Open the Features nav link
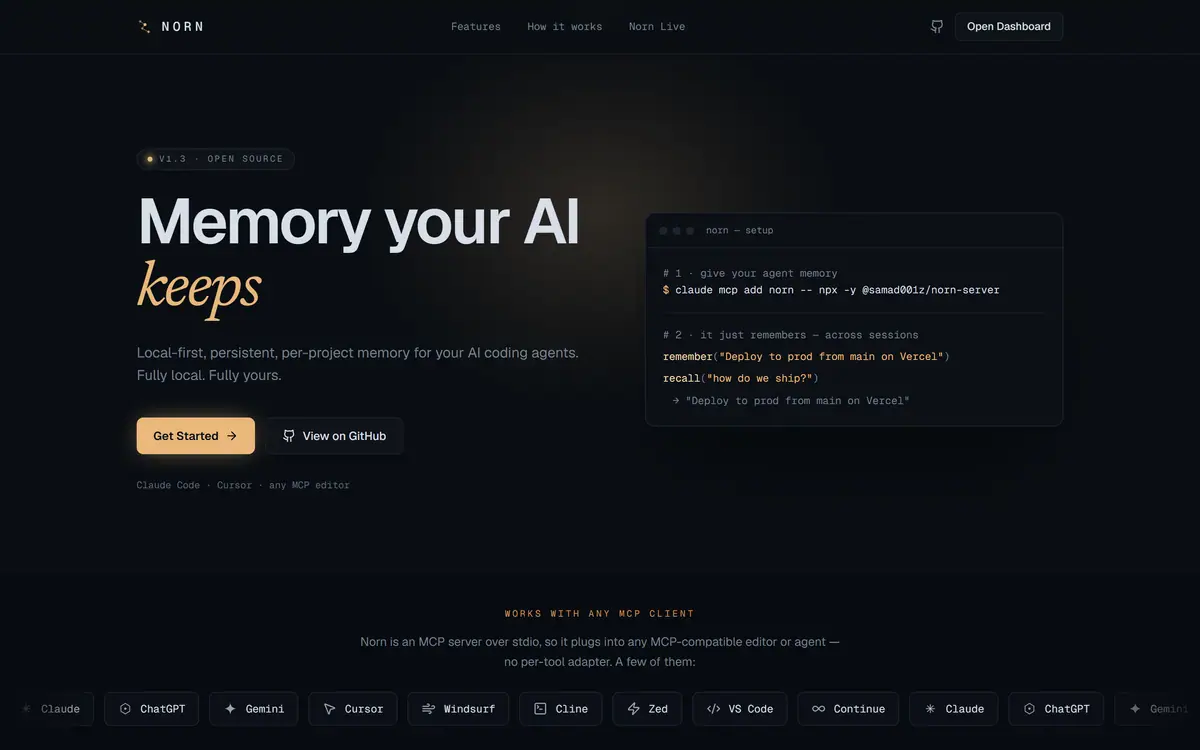 point(476,27)
